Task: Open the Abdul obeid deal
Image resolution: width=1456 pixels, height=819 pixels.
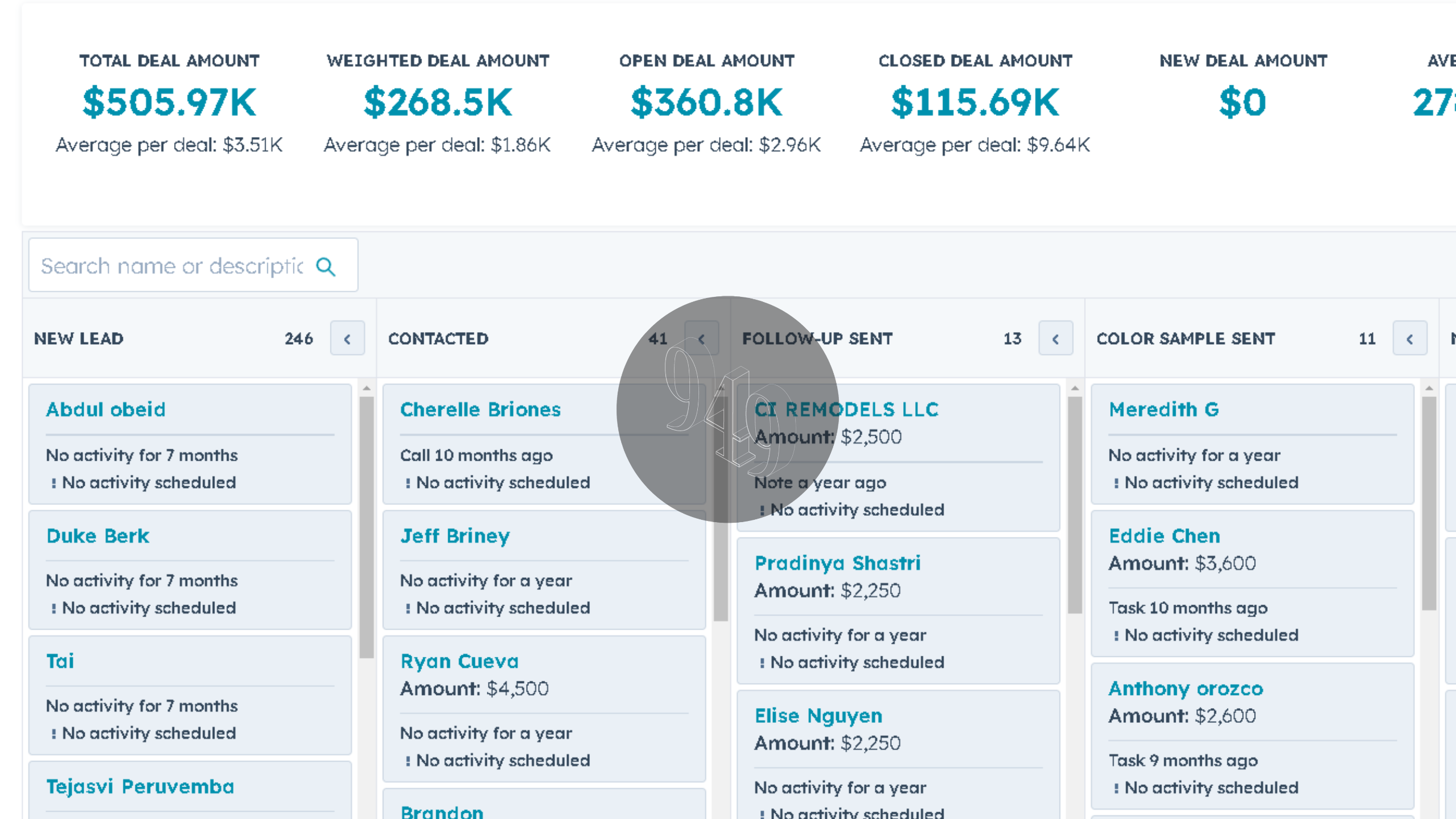Action: coord(106,409)
